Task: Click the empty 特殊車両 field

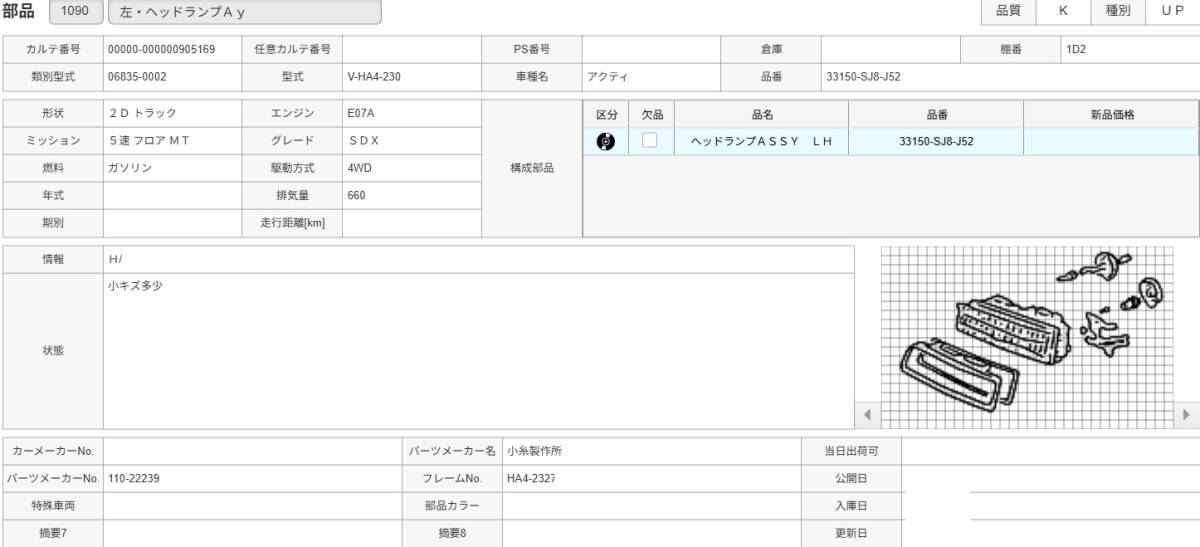Action: (252, 506)
